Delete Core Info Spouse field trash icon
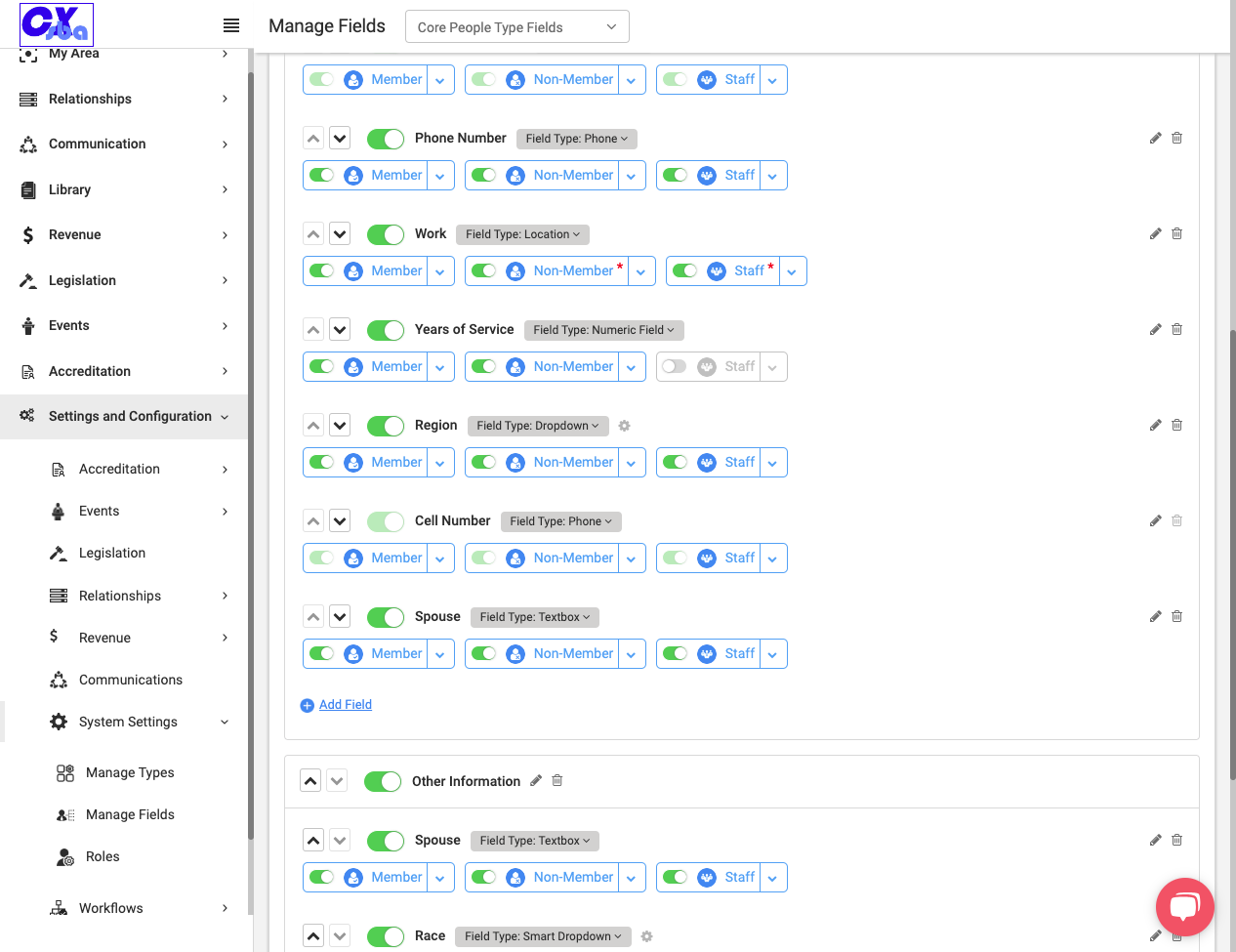The width and height of the screenshot is (1236, 952). (1176, 616)
